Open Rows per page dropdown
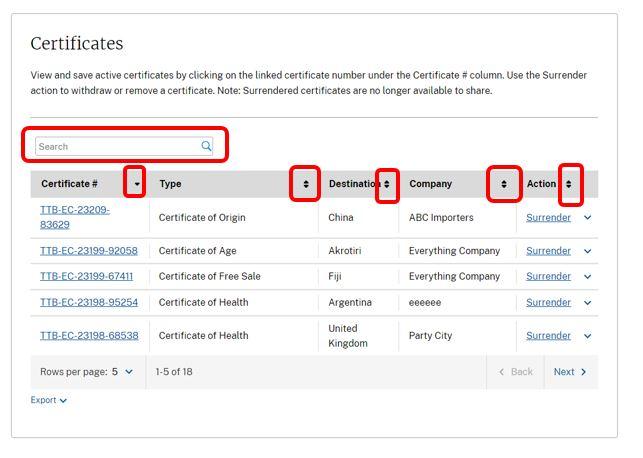643x458 pixels. point(122,372)
